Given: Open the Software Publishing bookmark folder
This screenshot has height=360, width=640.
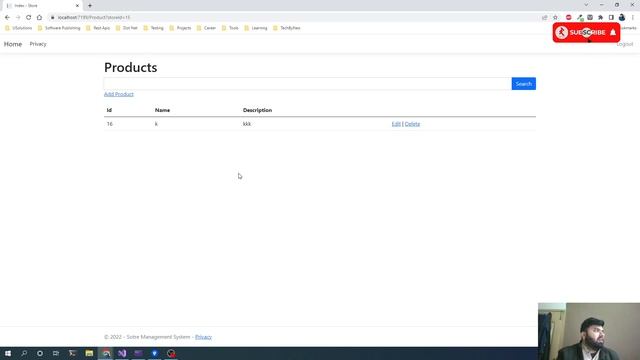Looking at the screenshot, I should pos(59,28).
